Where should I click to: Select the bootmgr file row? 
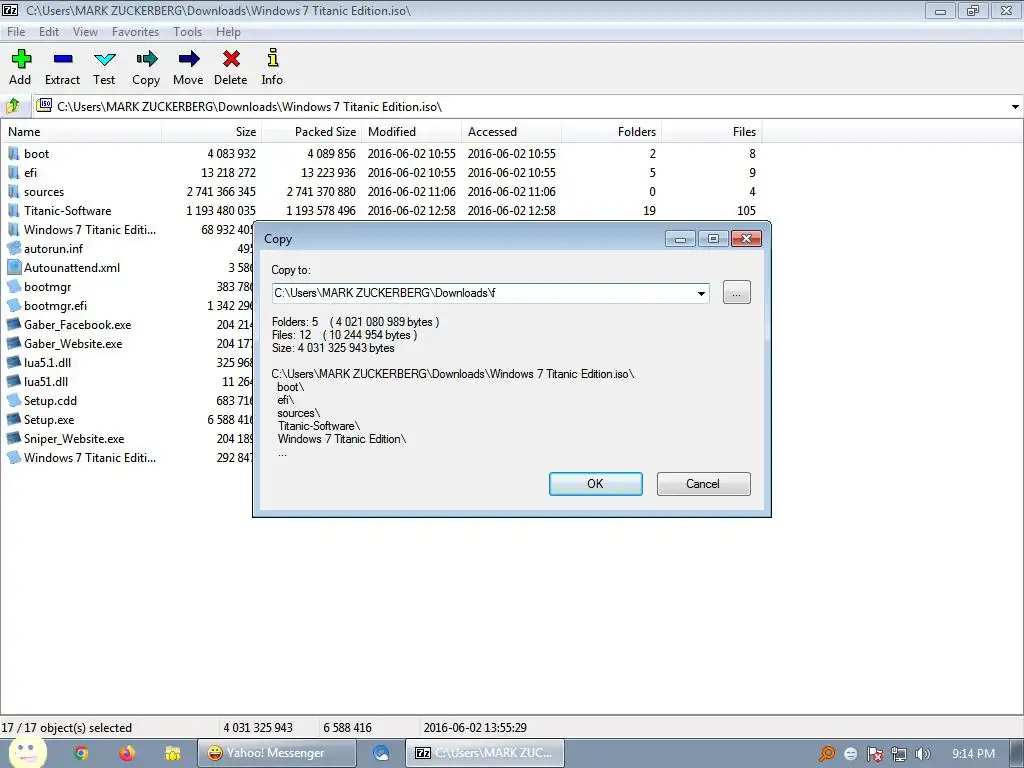tap(127, 287)
